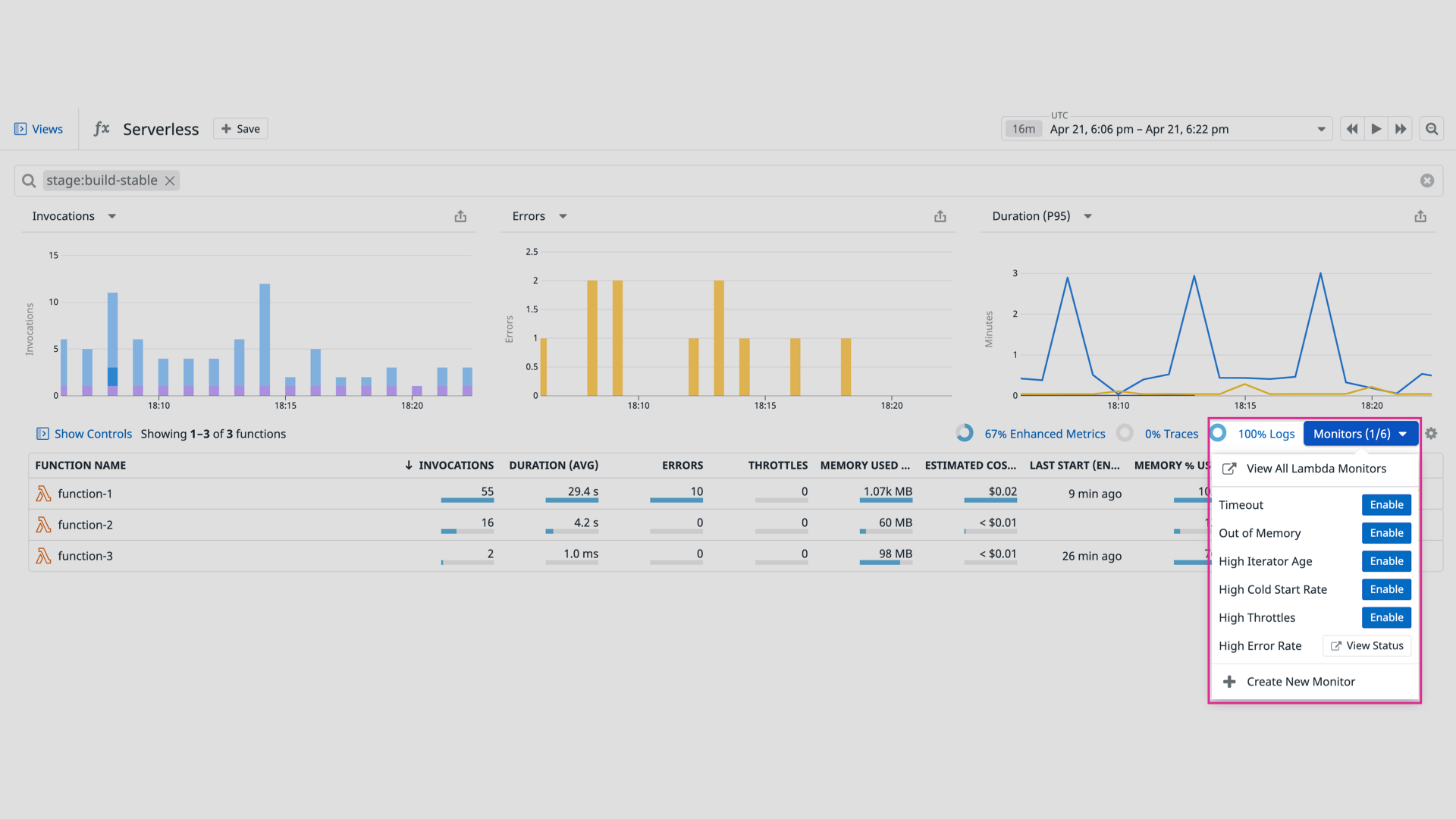
Task: Click function-1's memory used progress bar
Action: [x=886, y=501]
